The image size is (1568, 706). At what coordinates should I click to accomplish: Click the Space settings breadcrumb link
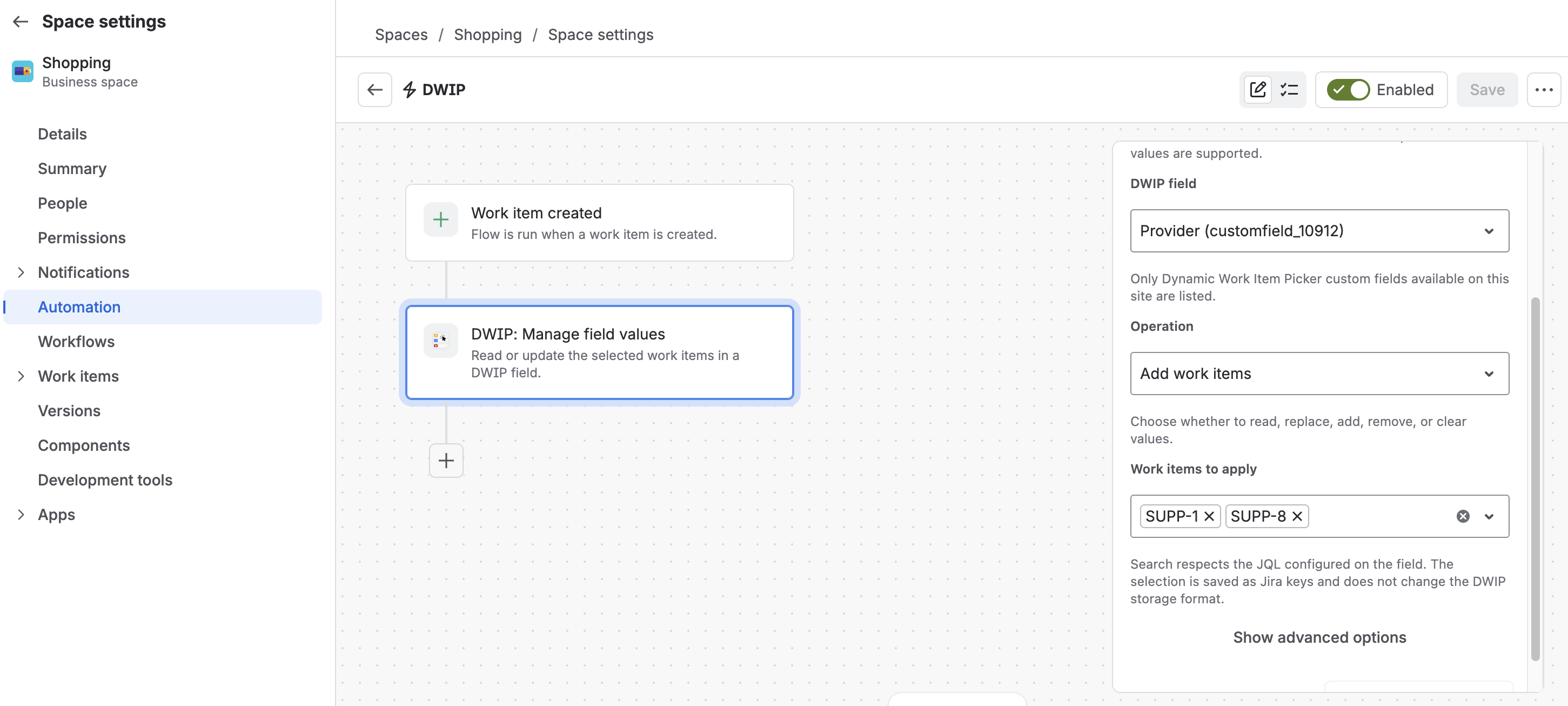(x=600, y=35)
